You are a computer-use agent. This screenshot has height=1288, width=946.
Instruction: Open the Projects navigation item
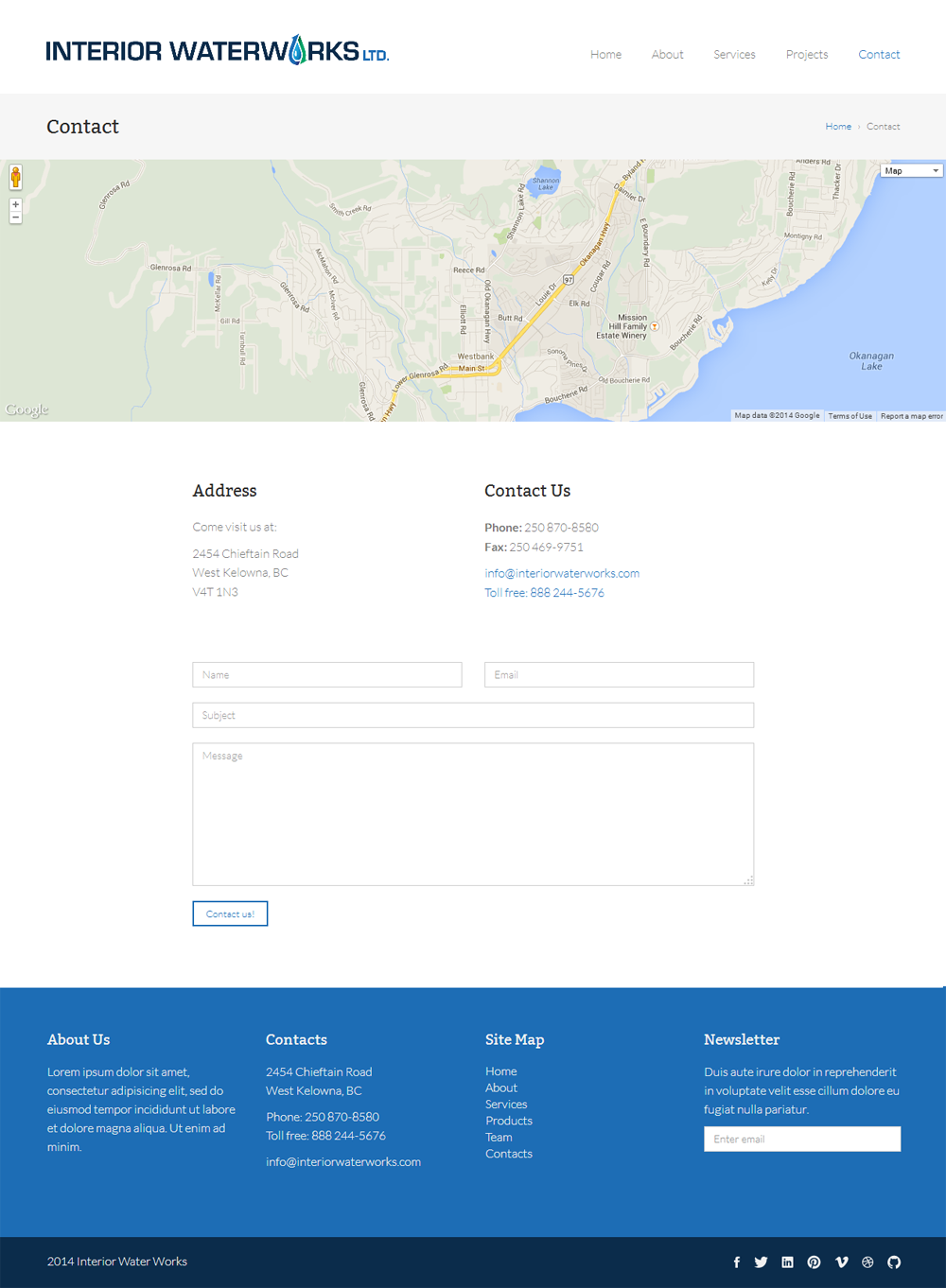pyautogui.click(x=806, y=55)
